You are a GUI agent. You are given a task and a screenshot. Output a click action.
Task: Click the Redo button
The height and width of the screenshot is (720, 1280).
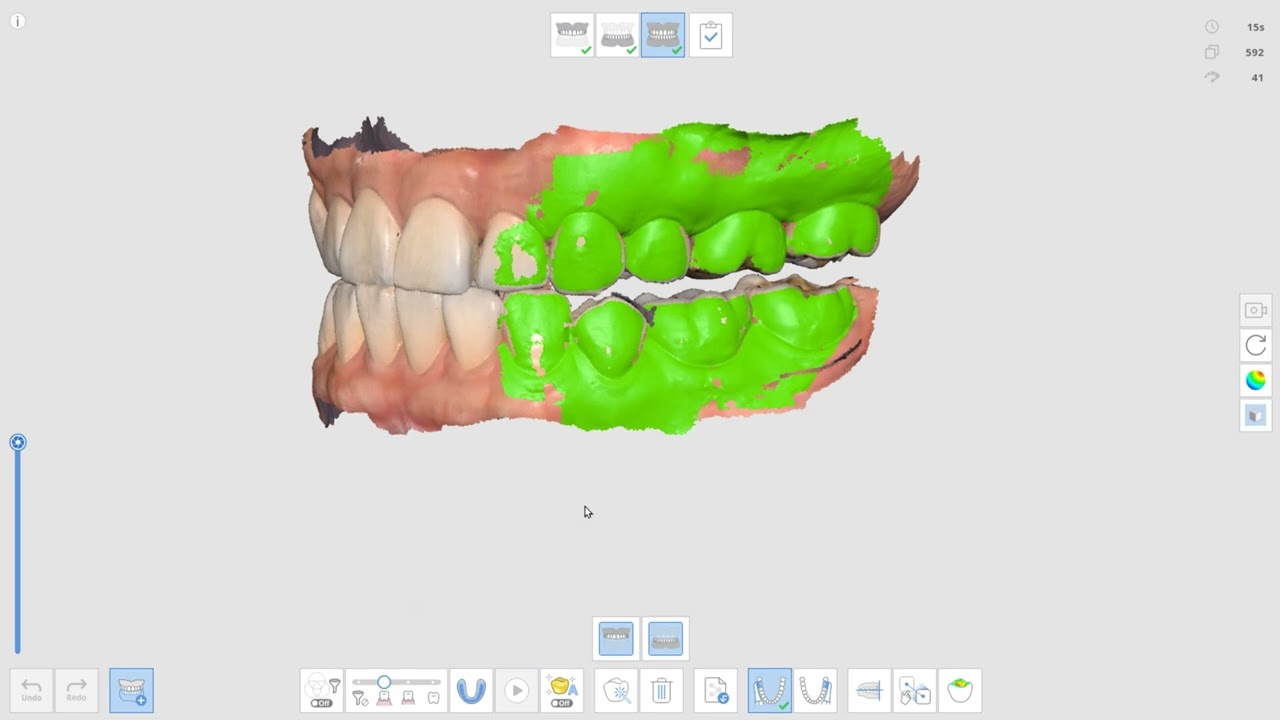point(77,690)
